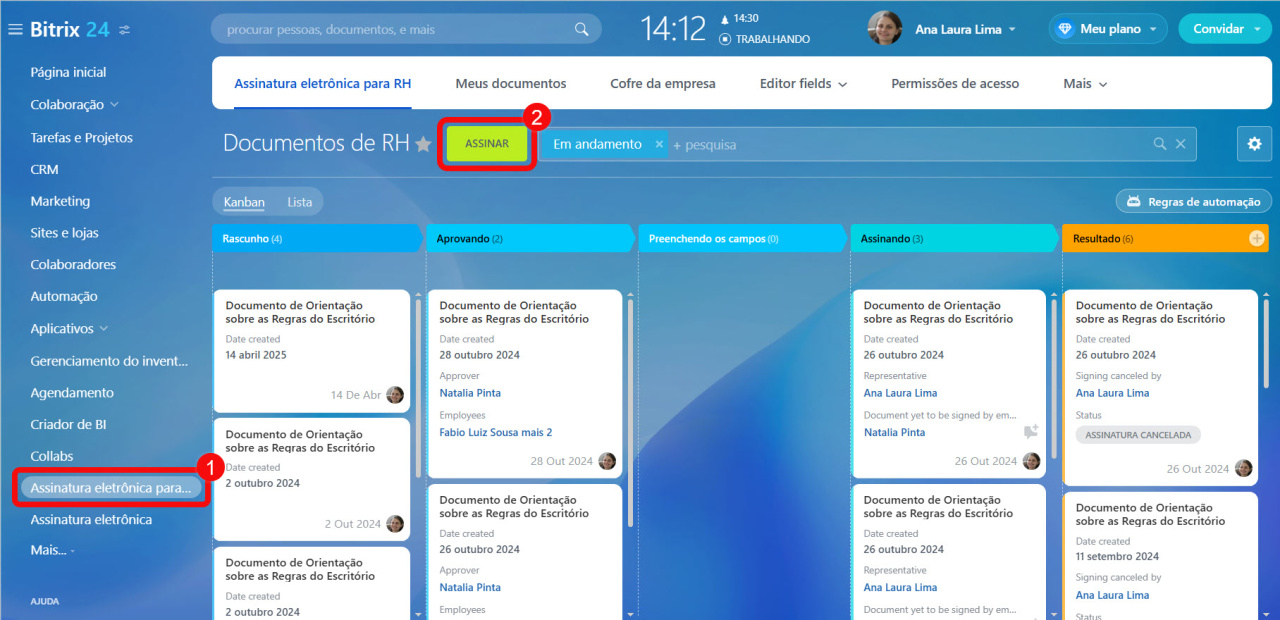This screenshot has height=620, width=1280.
Task: Select the Kanban view
Action: tap(244, 202)
